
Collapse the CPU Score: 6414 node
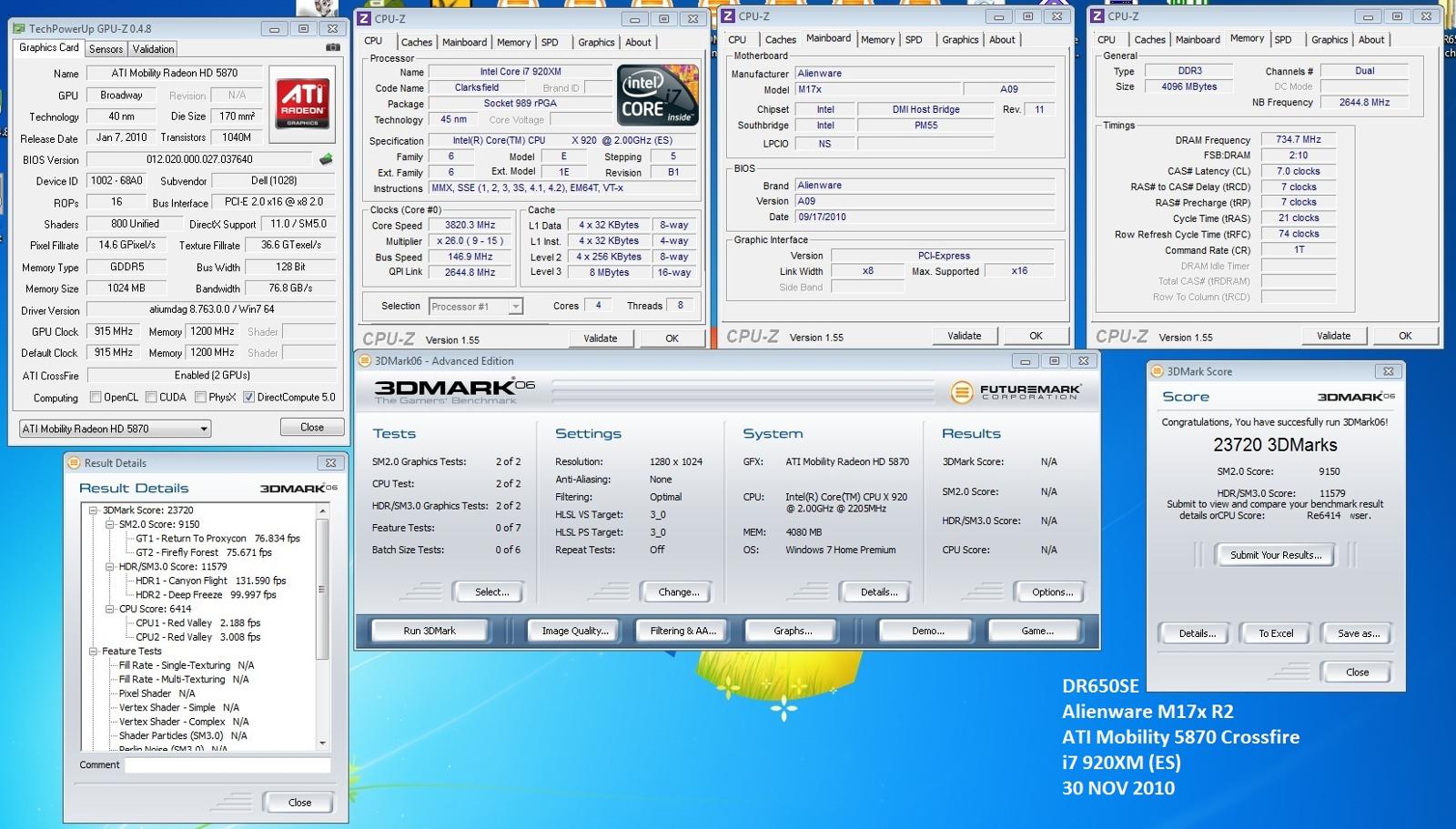109,609
